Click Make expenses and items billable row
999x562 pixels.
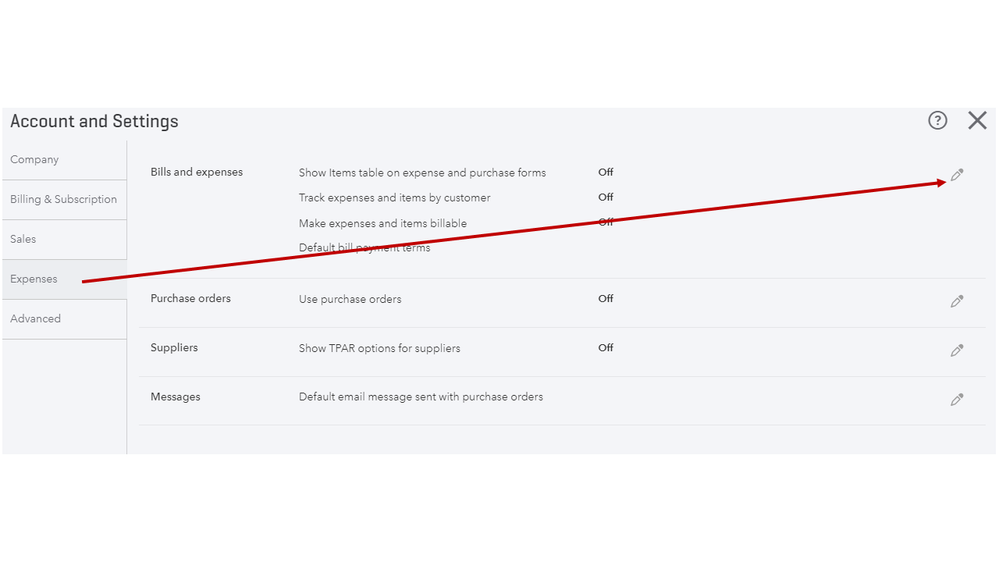click(x=382, y=223)
